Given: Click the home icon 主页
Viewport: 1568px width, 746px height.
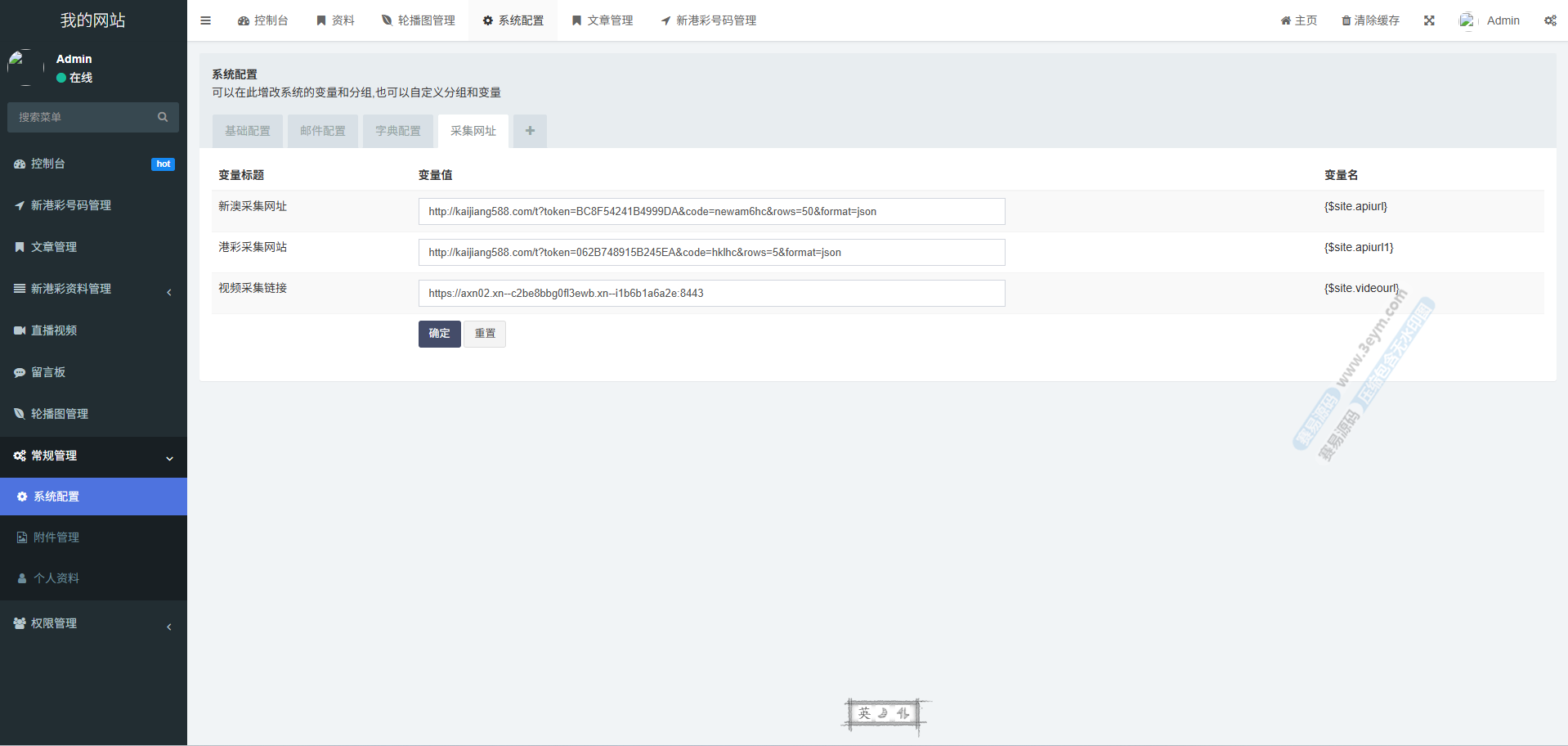Looking at the screenshot, I should coord(1285,20).
